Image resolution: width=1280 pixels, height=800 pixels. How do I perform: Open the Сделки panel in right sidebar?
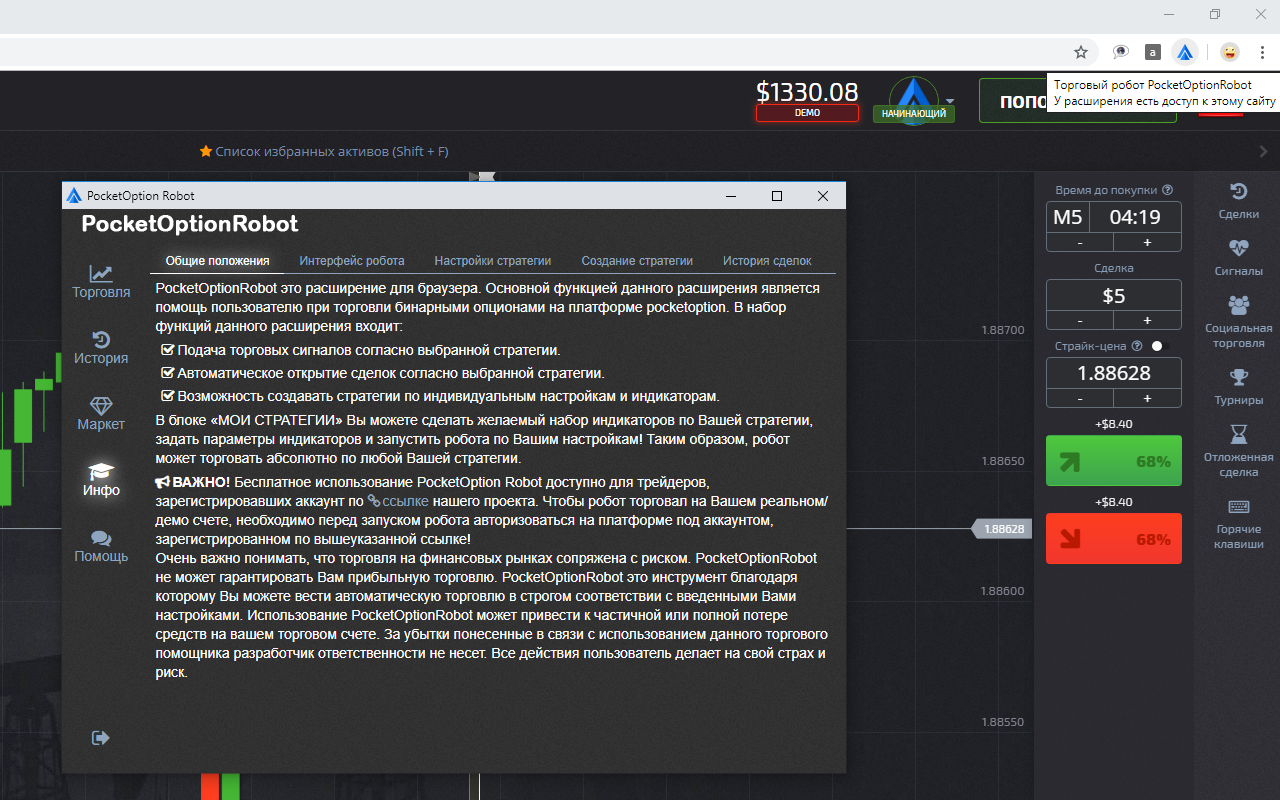[x=1239, y=201]
